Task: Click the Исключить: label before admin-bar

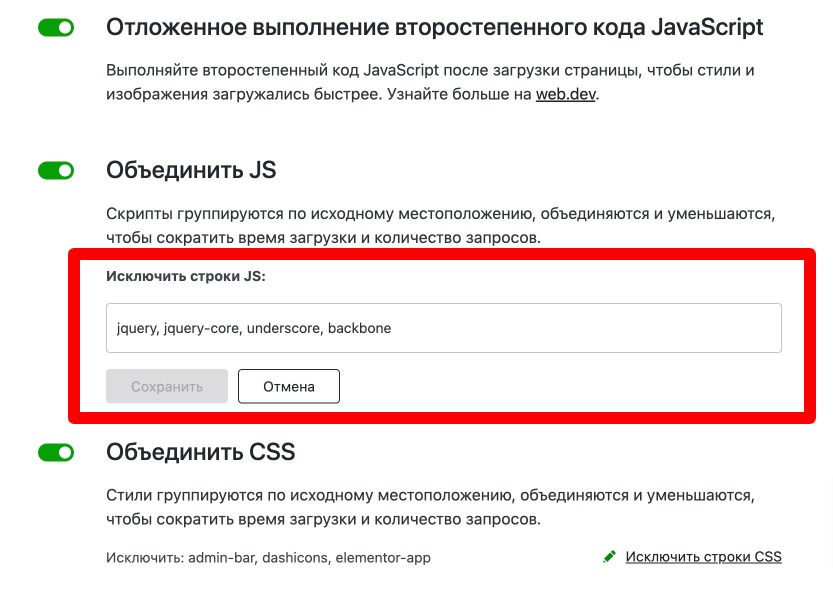Action: pyautogui.click(x=144, y=557)
